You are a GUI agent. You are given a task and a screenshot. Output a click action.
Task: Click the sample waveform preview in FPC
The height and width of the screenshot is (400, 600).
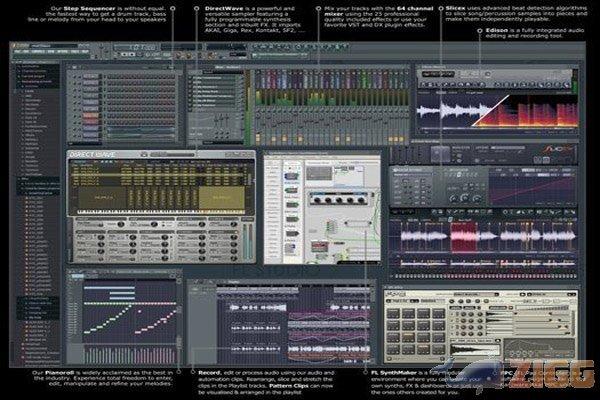pyautogui.click(x=474, y=349)
